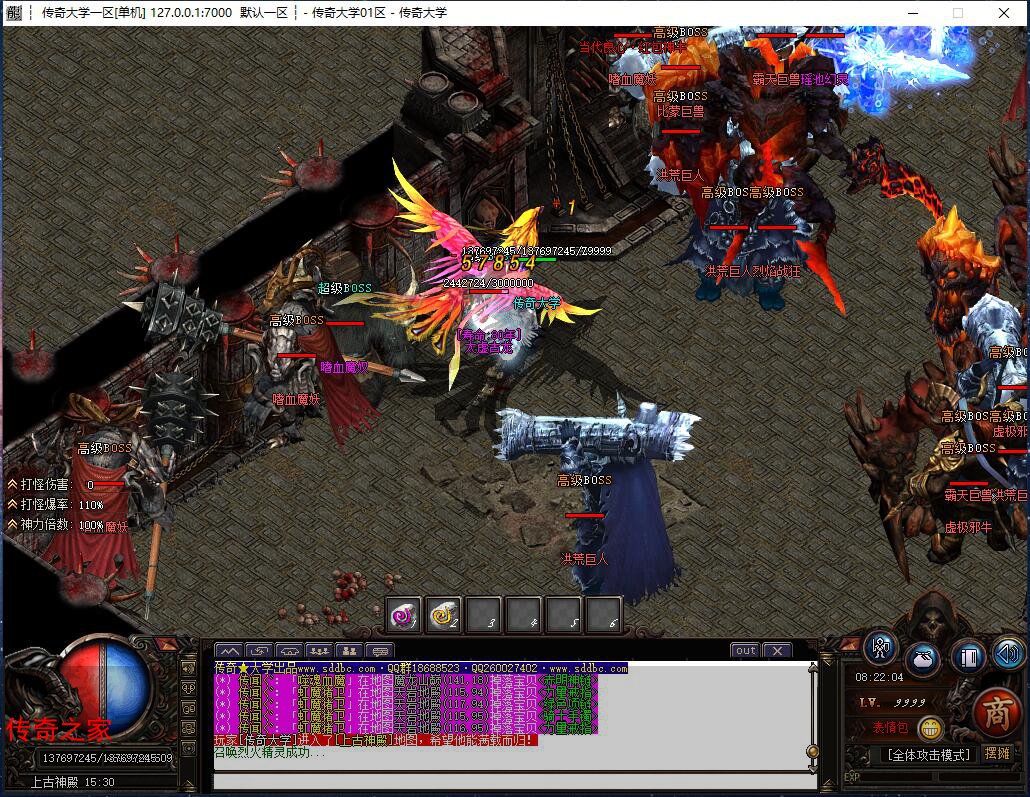Click the 洪荒巨人烈焰战狂 monster label
The image size is (1030, 797).
(753, 271)
